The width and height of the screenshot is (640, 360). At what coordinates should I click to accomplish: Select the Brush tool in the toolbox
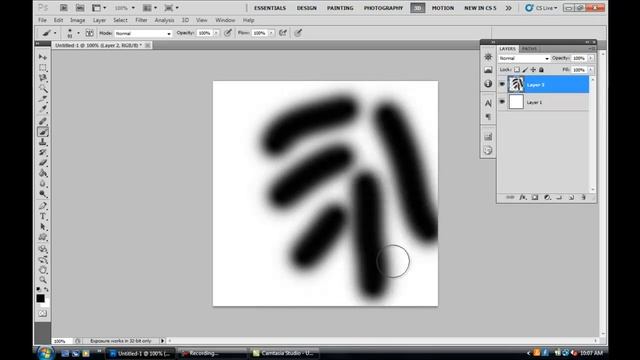tap(42, 132)
